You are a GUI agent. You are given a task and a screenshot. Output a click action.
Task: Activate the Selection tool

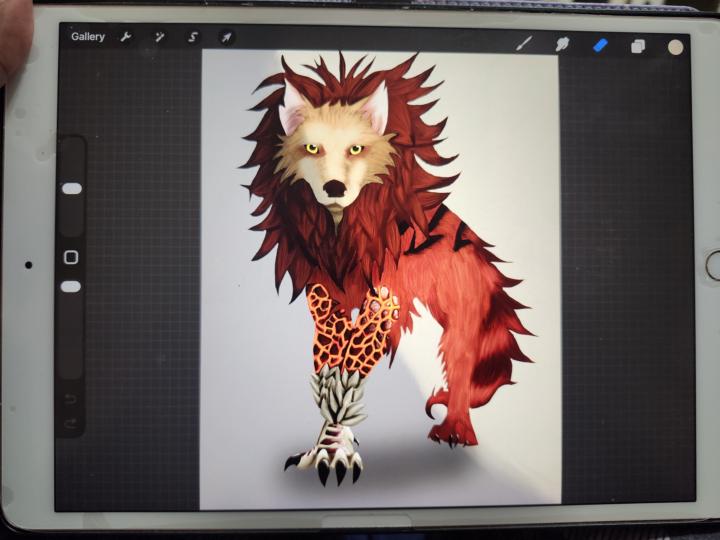point(193,37)
